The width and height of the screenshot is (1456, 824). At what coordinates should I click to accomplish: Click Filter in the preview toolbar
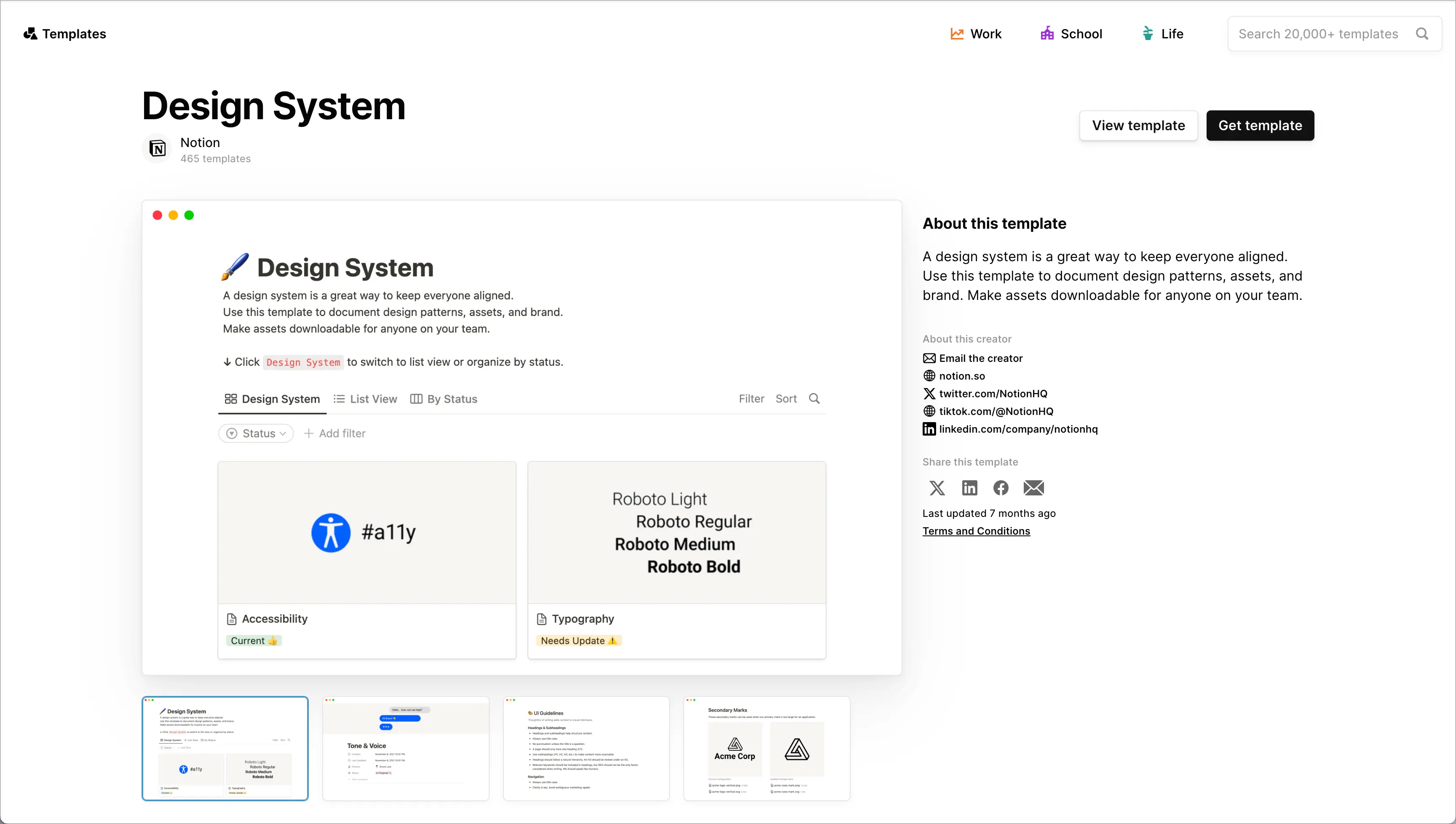[752, 399]
